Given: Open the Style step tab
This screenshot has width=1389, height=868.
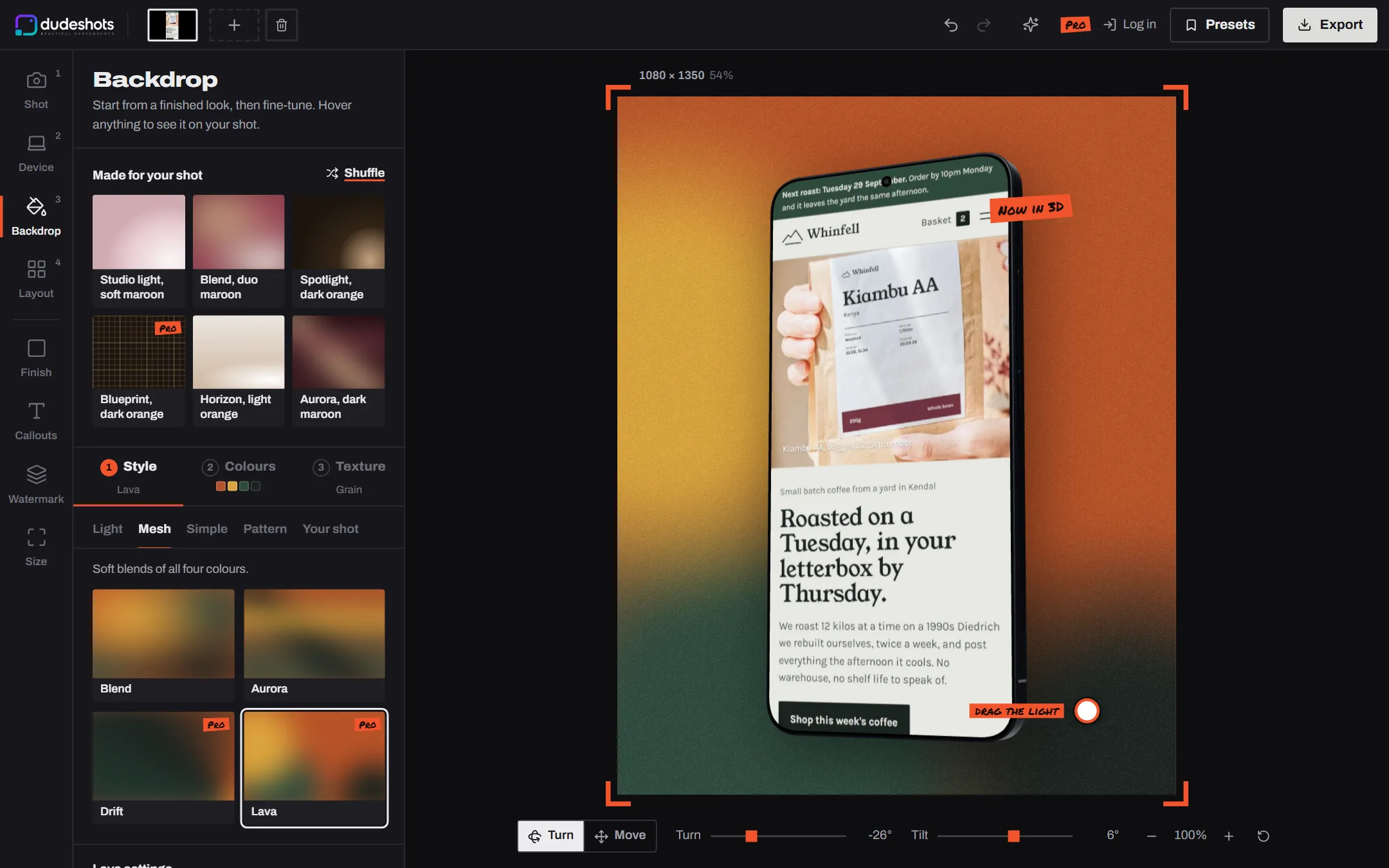Looking at the screenshot, I should tap(129, 476).
